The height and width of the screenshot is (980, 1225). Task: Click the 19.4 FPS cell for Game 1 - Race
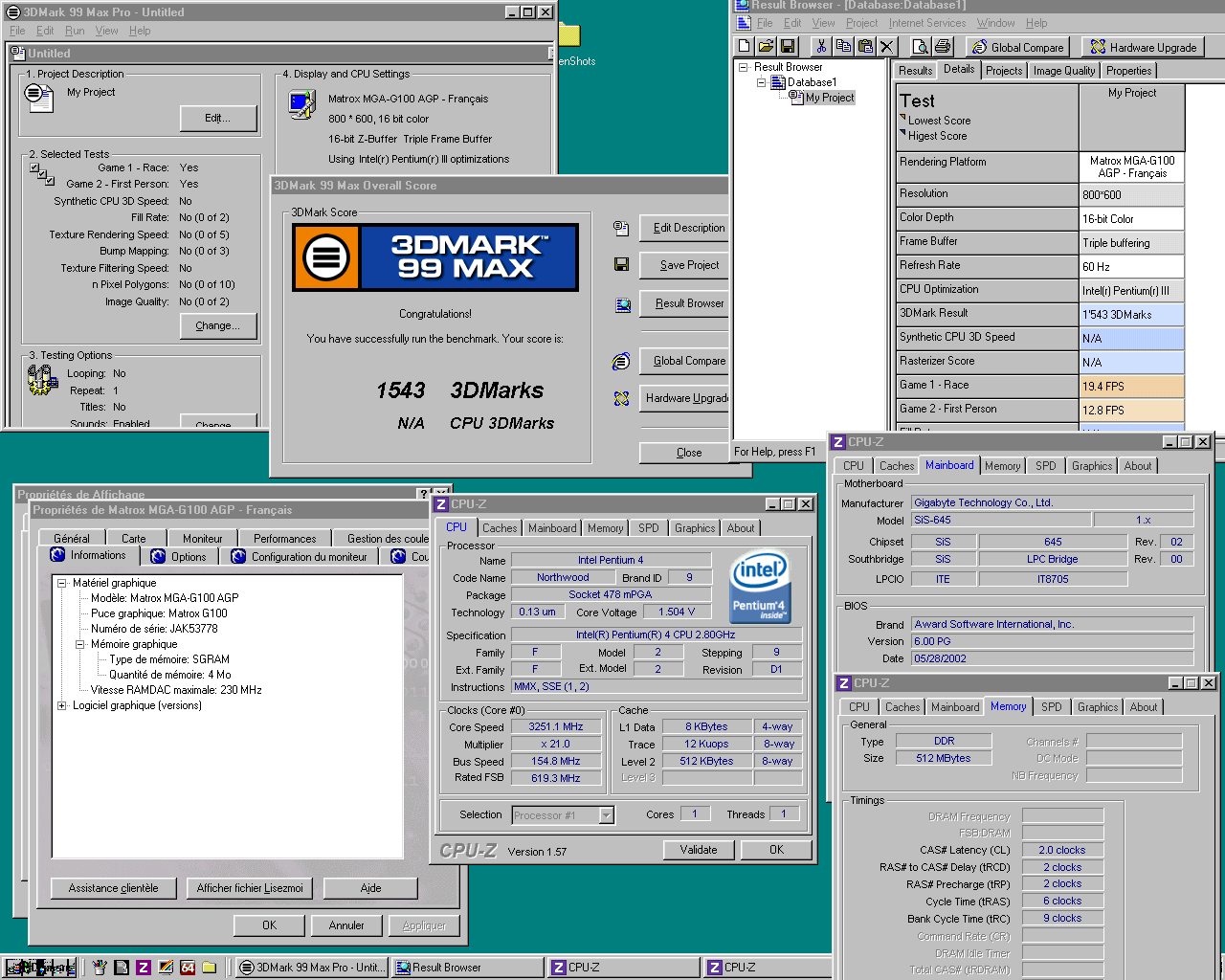1132,387
